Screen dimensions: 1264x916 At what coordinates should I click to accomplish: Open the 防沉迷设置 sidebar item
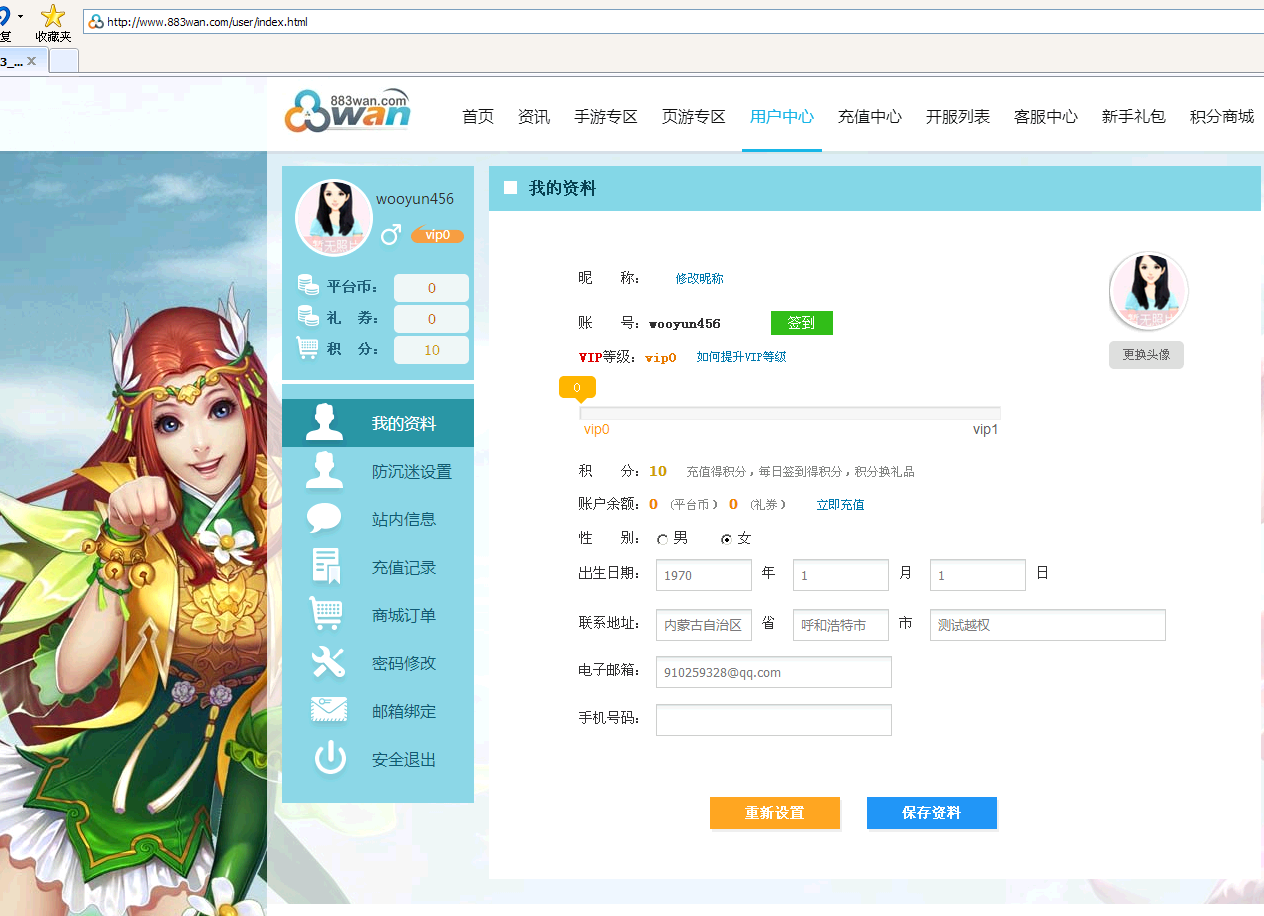[378, 471]
